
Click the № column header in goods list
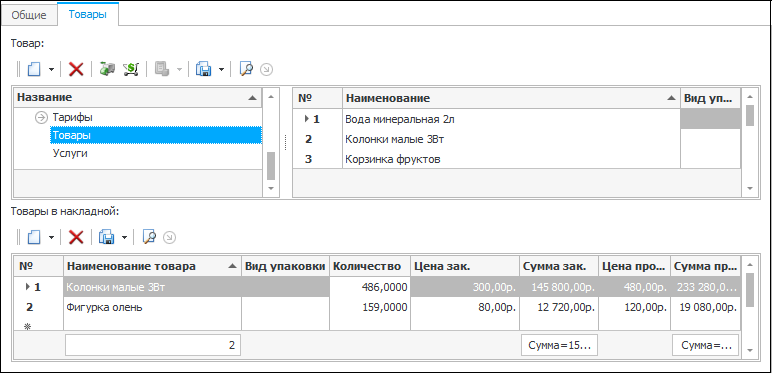click(318, 98)
